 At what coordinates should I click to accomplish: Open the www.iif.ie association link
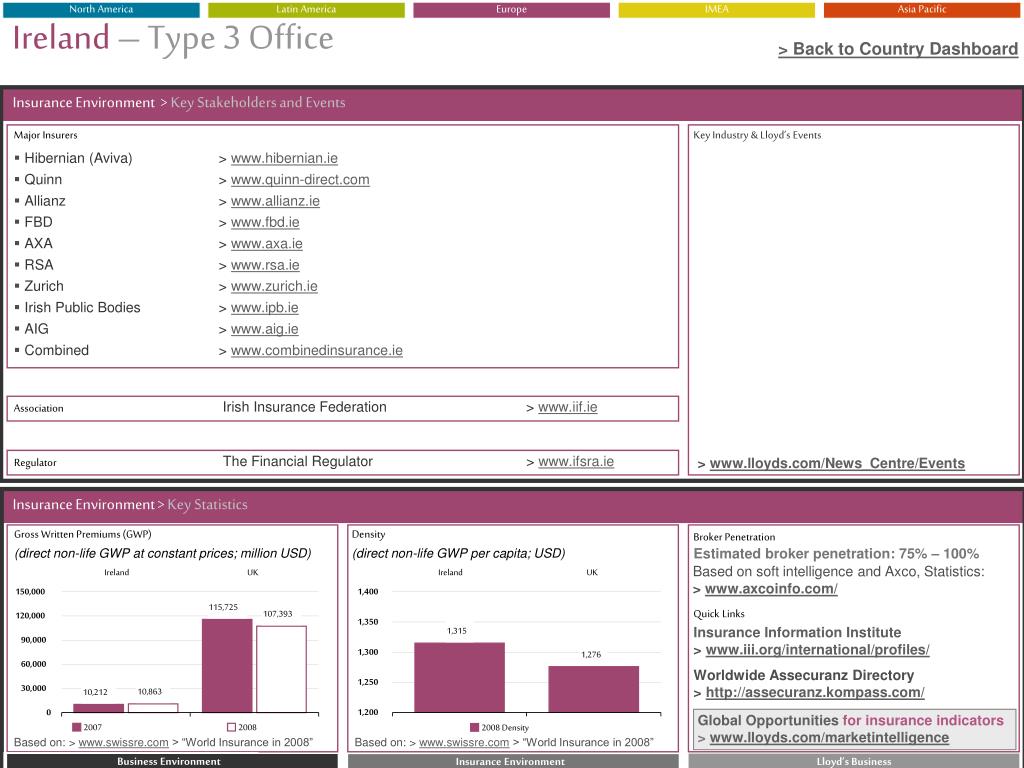click(568, 407)
